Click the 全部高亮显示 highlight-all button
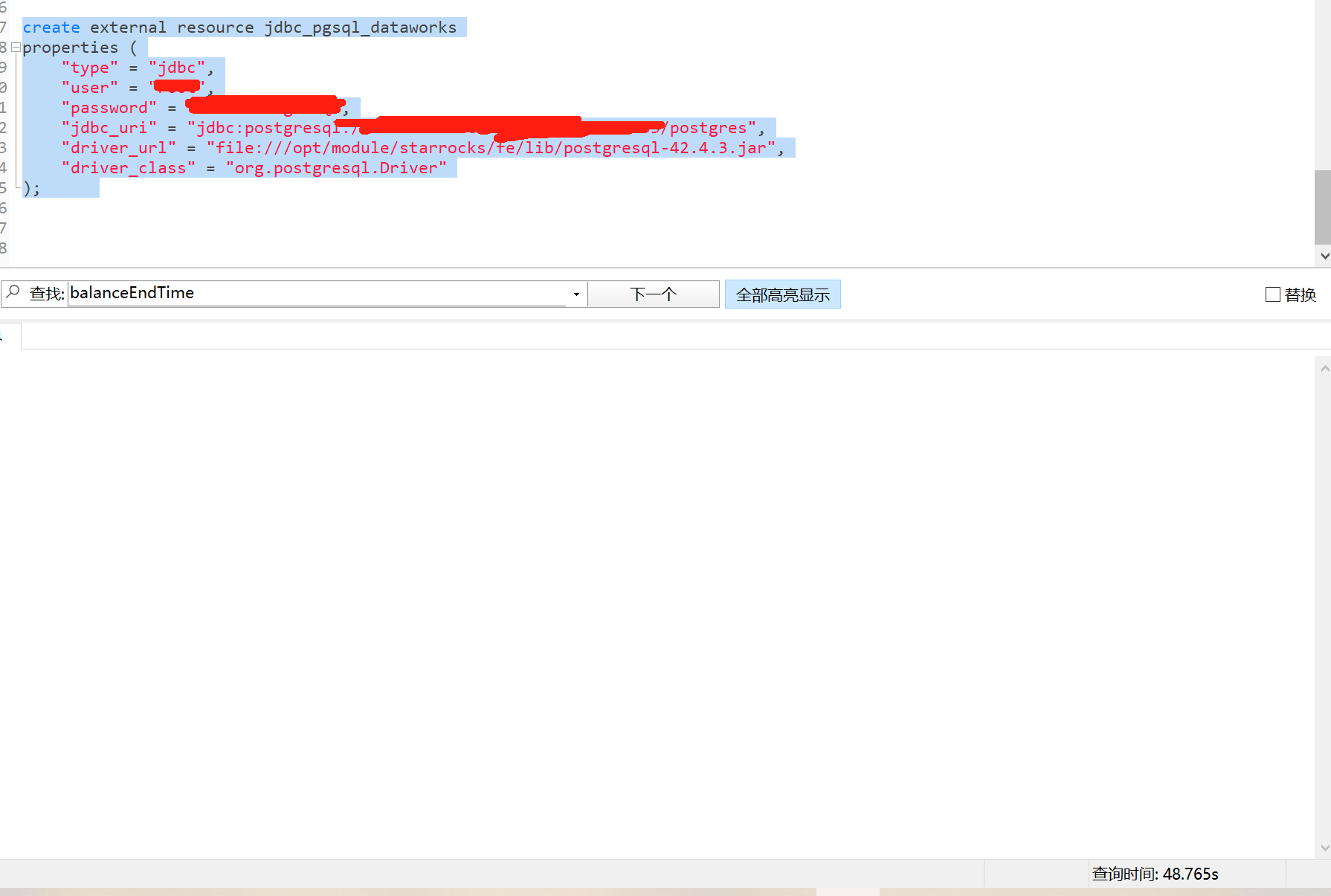 point(782,294)
